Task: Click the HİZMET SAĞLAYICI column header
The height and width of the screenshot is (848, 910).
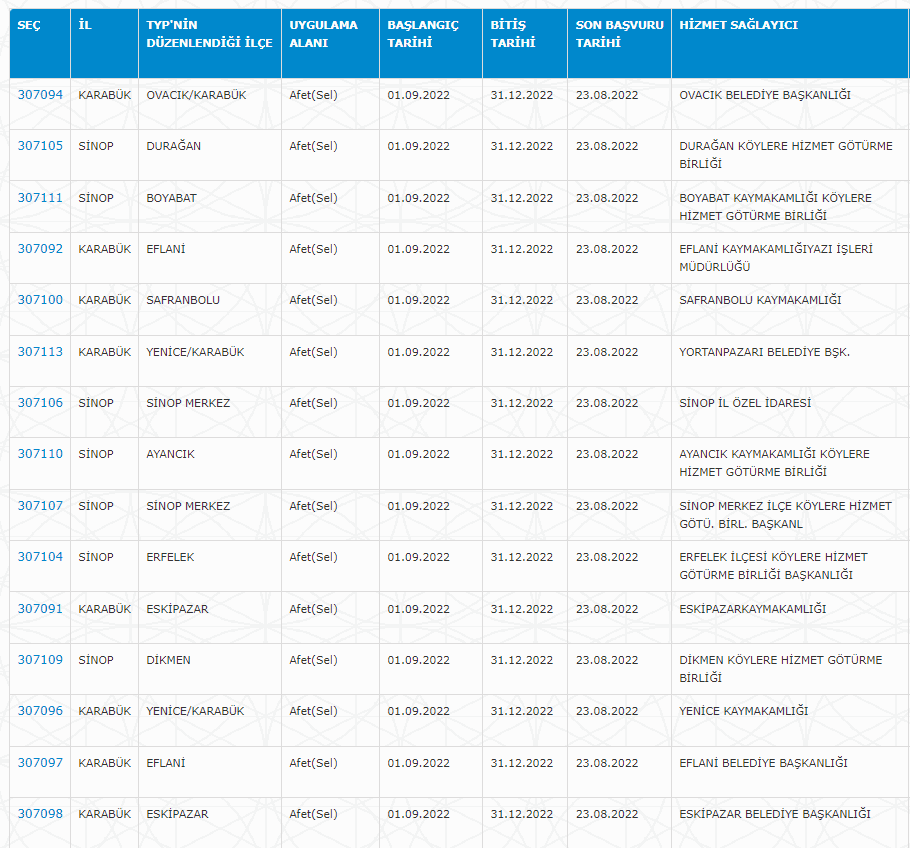Action: [x=790, y=43]
